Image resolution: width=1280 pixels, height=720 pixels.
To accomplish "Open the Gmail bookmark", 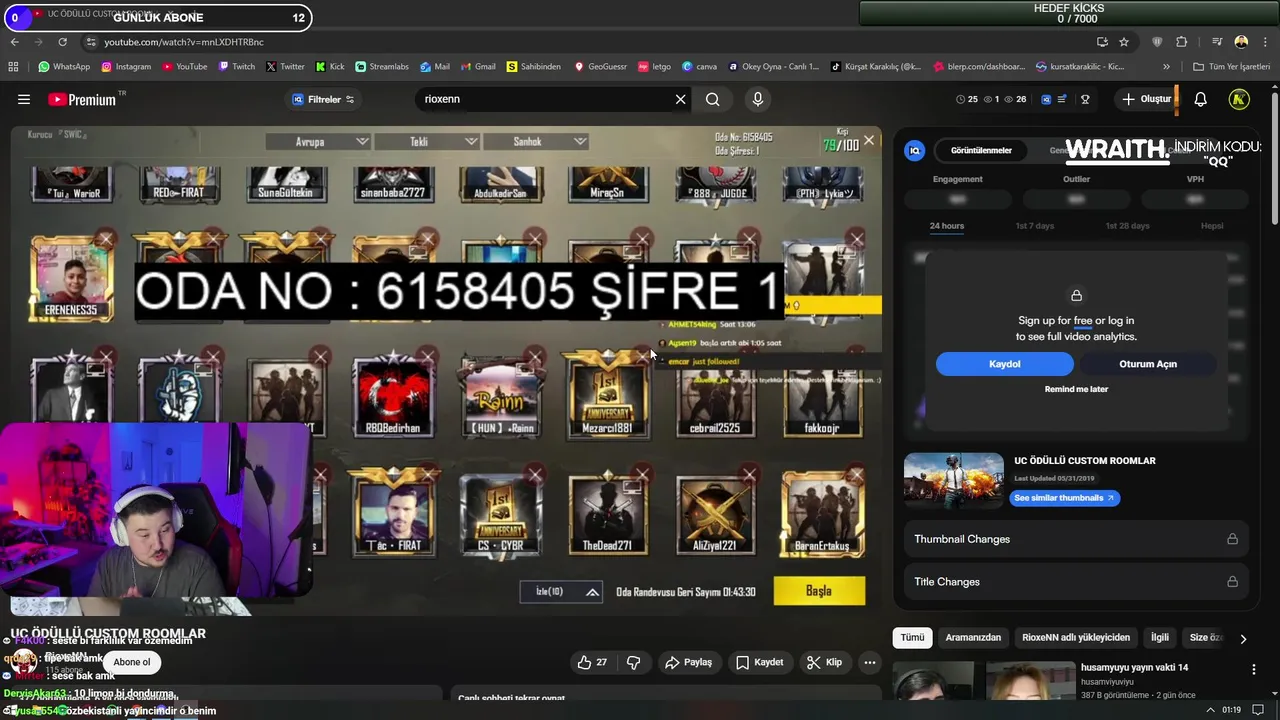I will 478,67.
